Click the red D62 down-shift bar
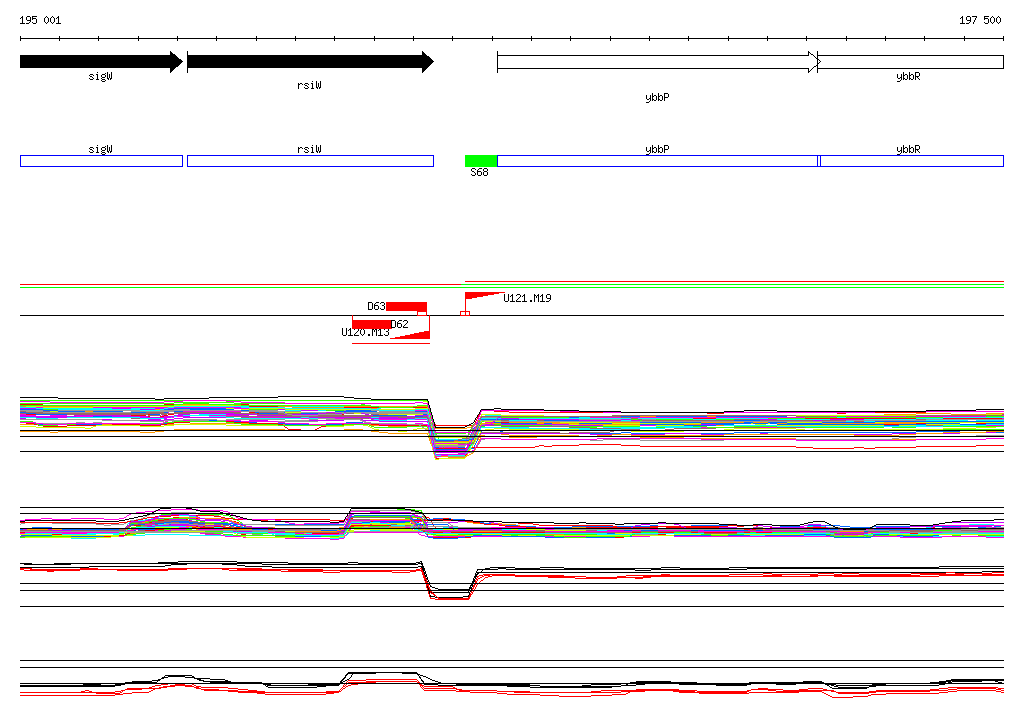The height and width of the screenshot is (714, 1024). 372,324
